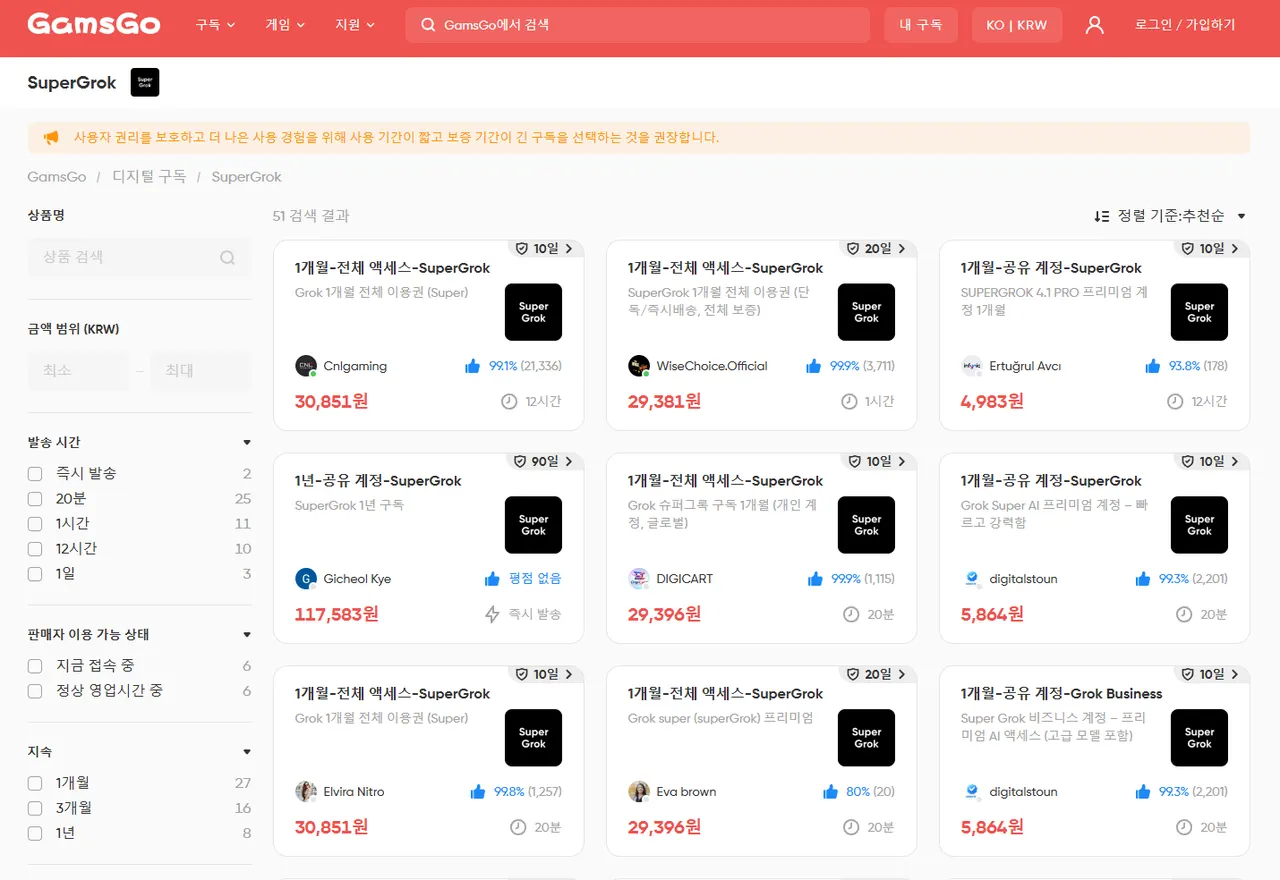Viewport: 1280px width, 880px height.
Task: Click the DIGICART seller avatar
Action: 639,579
